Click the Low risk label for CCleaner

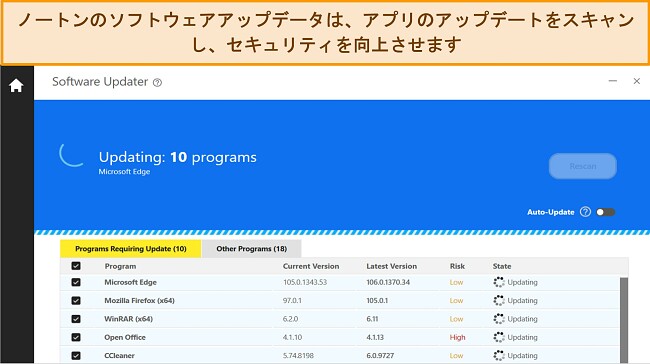456,355
